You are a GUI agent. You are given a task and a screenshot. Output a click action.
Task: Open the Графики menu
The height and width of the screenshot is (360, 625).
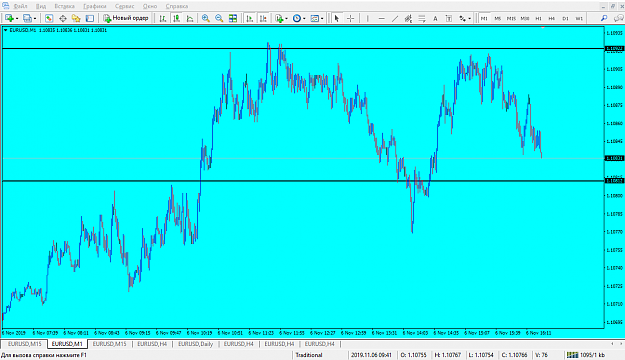95,6
